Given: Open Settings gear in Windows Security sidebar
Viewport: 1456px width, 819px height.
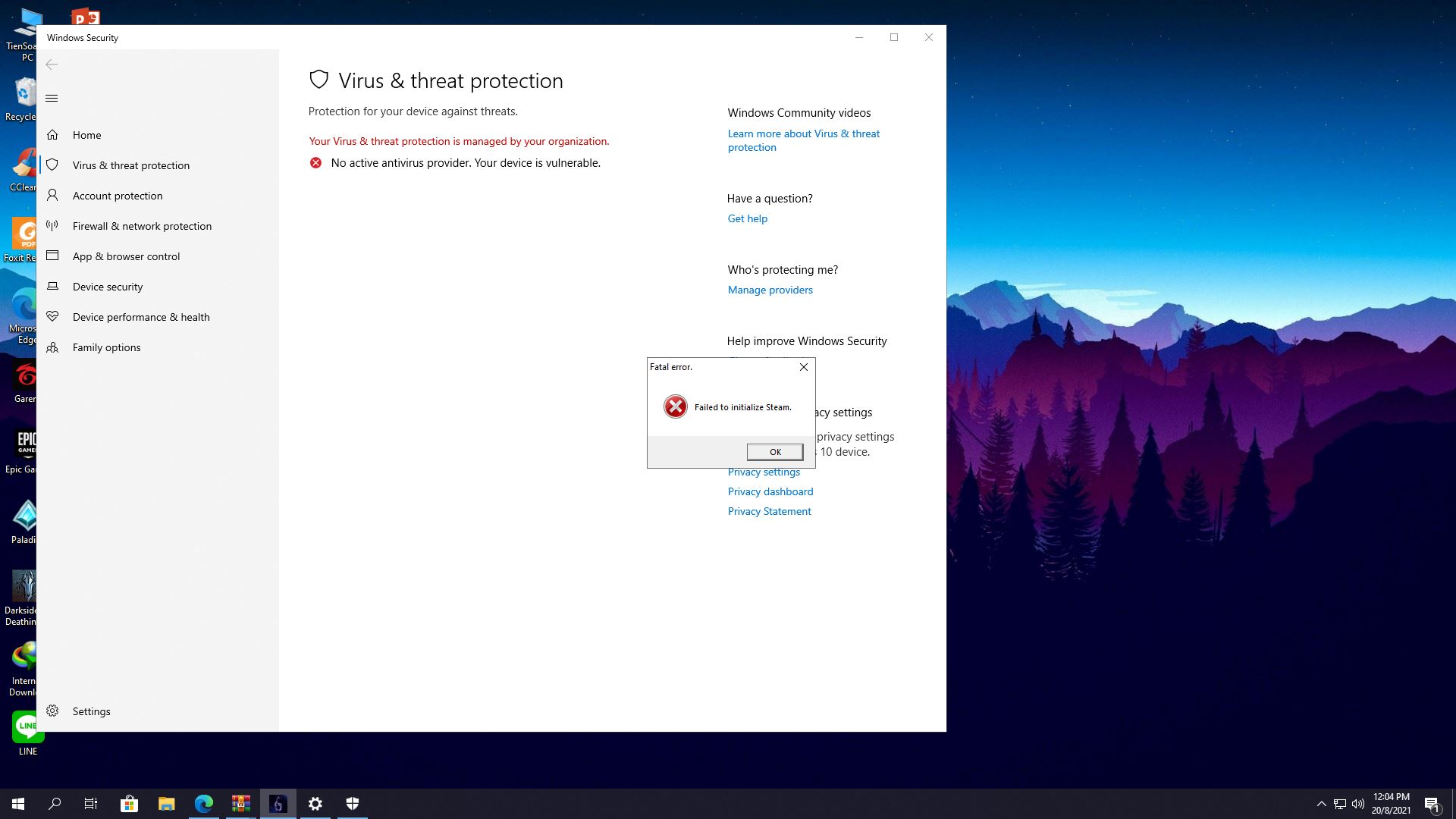Looking at the screenshot, I should 52,711.
